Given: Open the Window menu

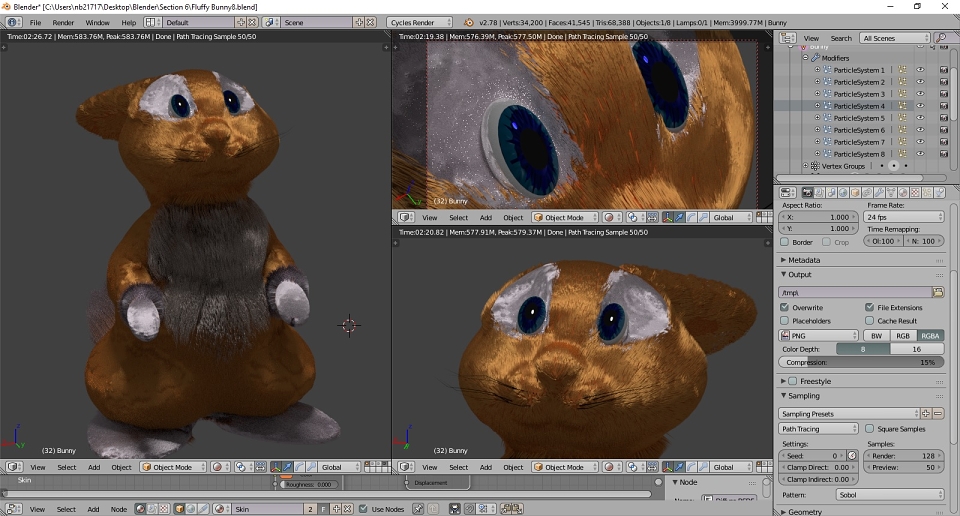Looking at the screenshot, I should coord(97,23).
